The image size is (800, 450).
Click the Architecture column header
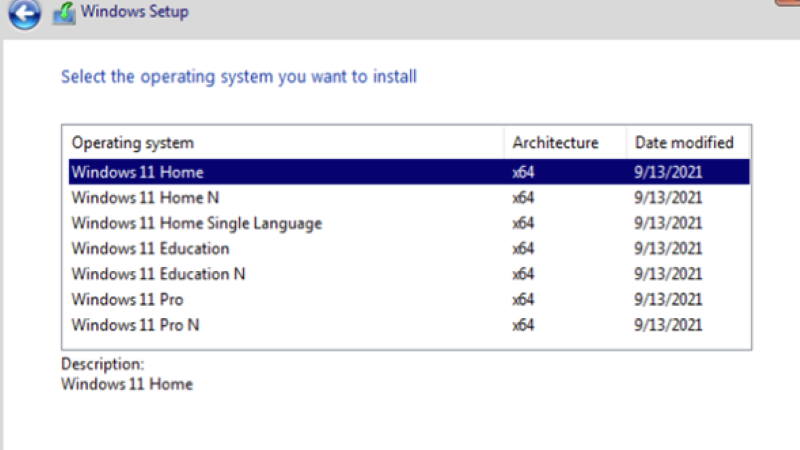565,142
